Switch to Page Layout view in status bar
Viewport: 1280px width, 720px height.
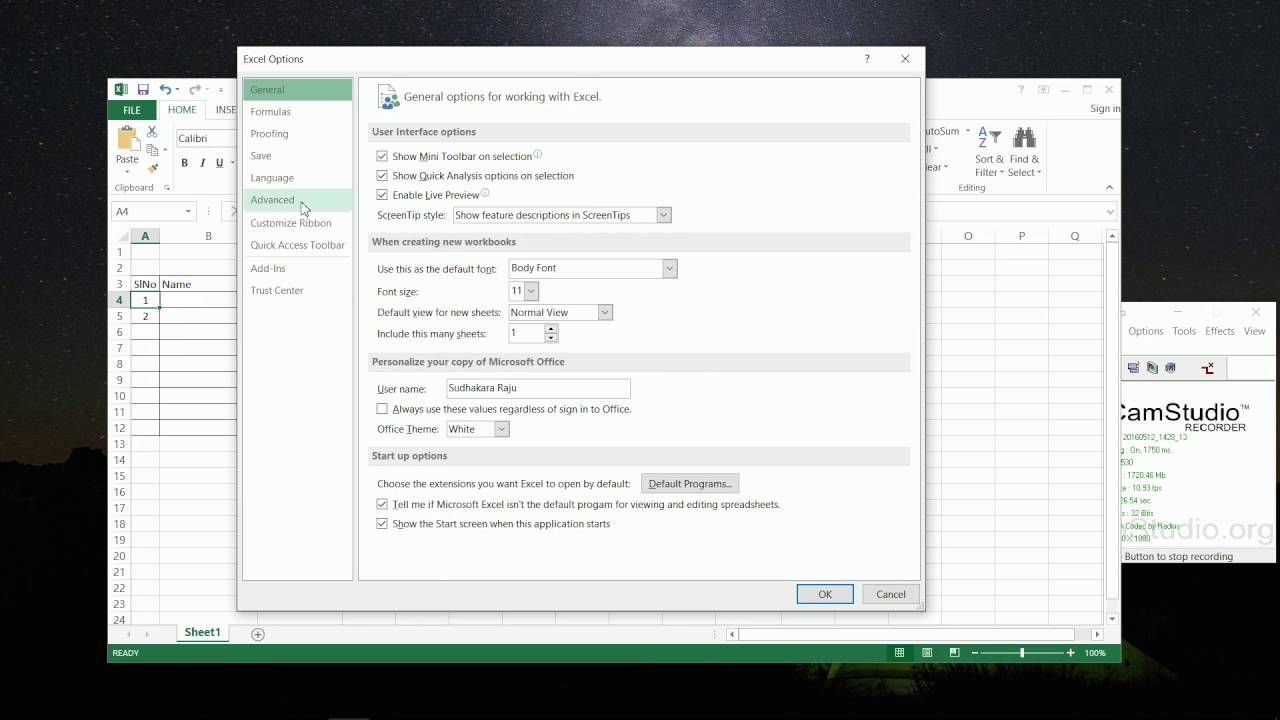pos(927,653)
